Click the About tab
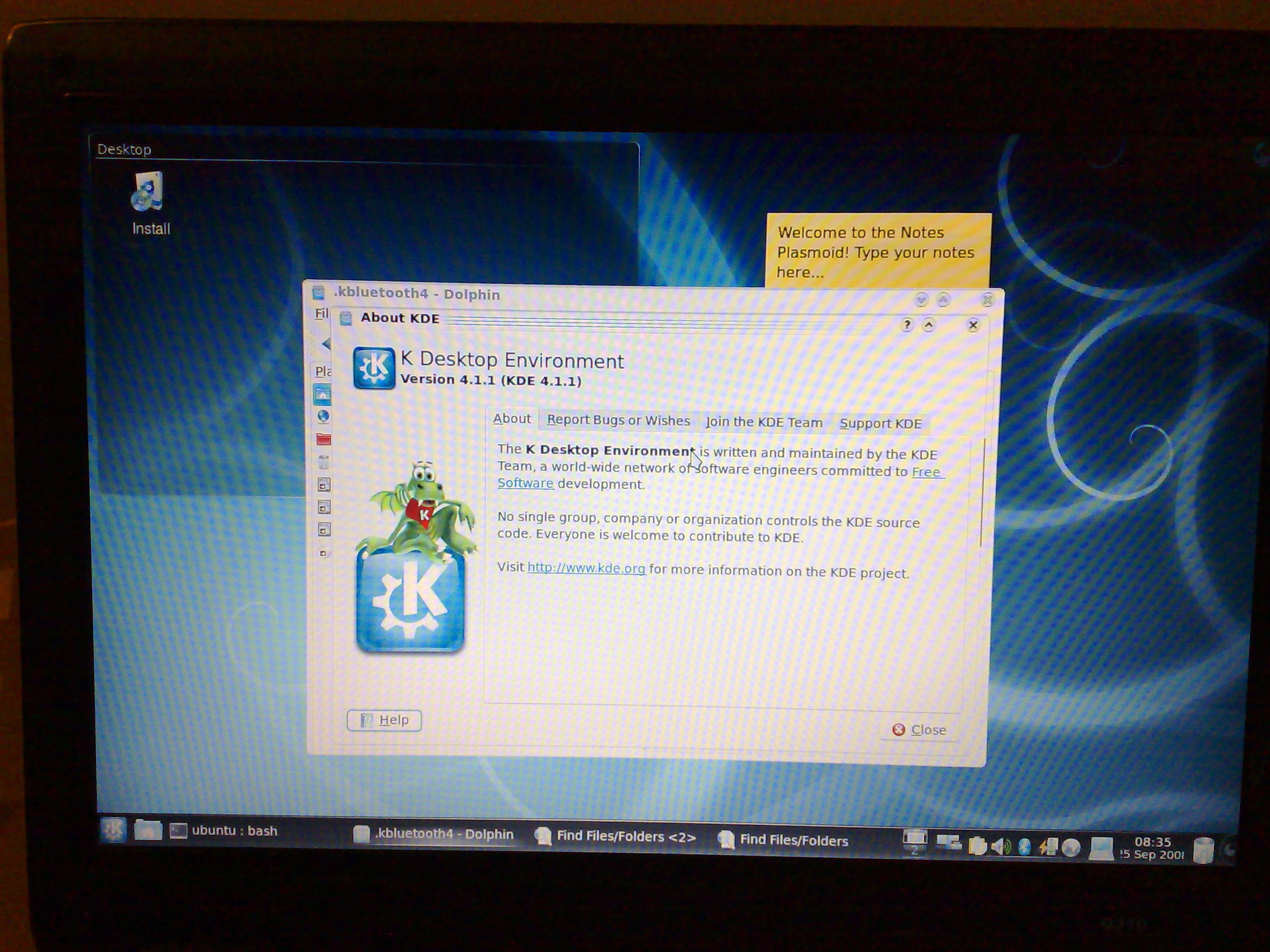 point(512,418)
